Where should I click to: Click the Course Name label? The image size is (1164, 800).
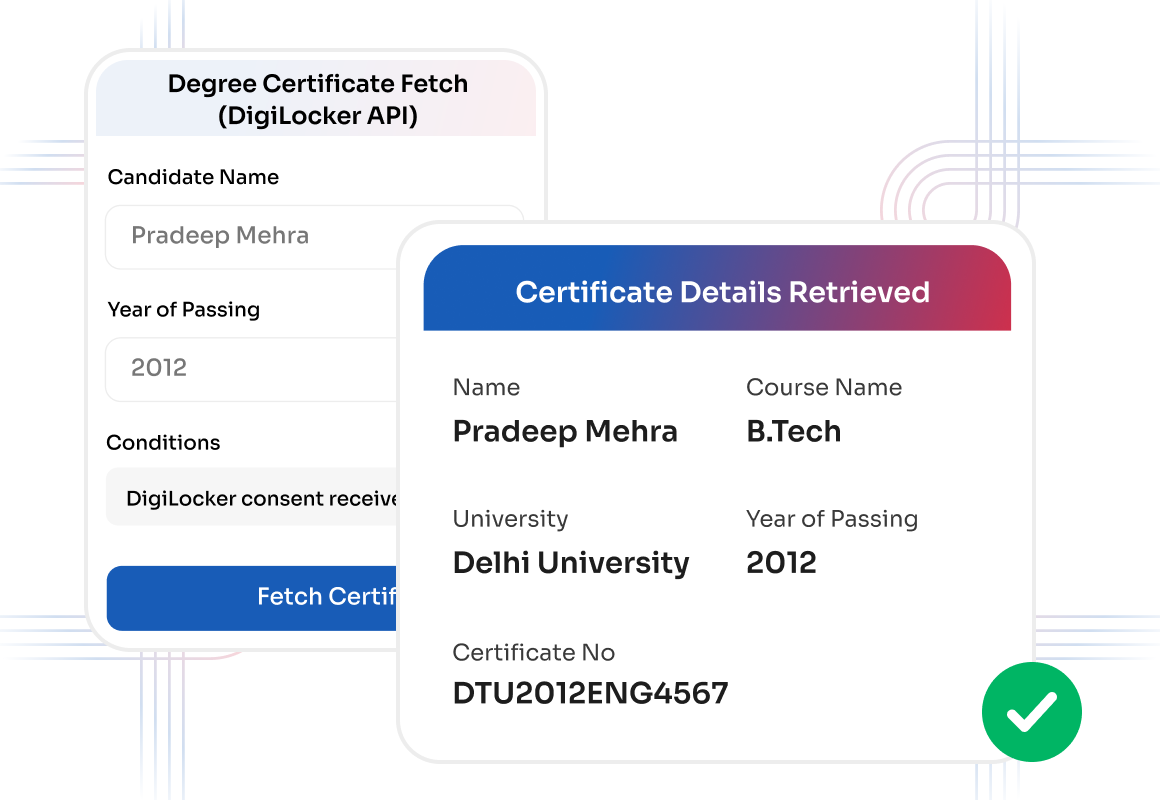coord(824,387)
